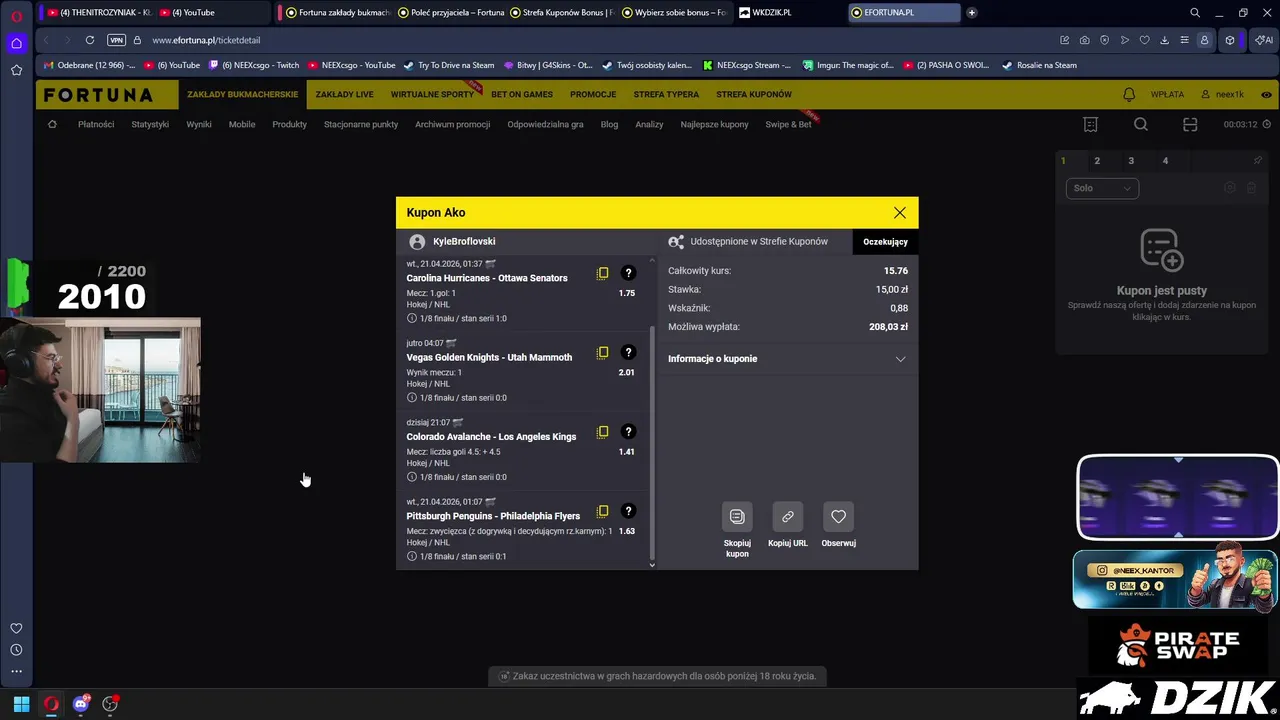The height and width of the screenshot is (720, 1280).
Task: Click the bet slip trash icon
Action: pos(1251,188)
